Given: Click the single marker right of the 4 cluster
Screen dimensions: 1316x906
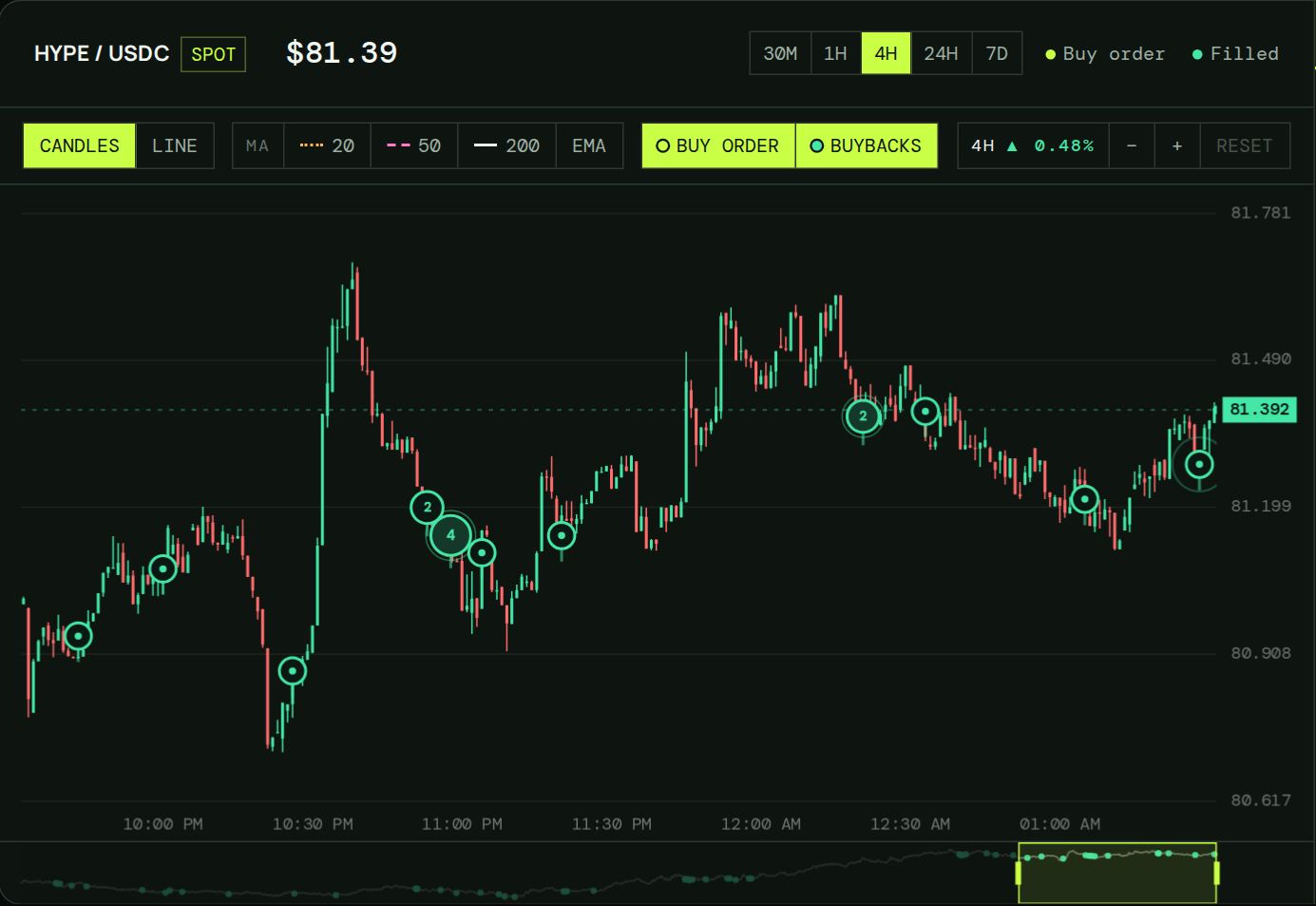Looking at the screenshot, I should click(482, 552).
